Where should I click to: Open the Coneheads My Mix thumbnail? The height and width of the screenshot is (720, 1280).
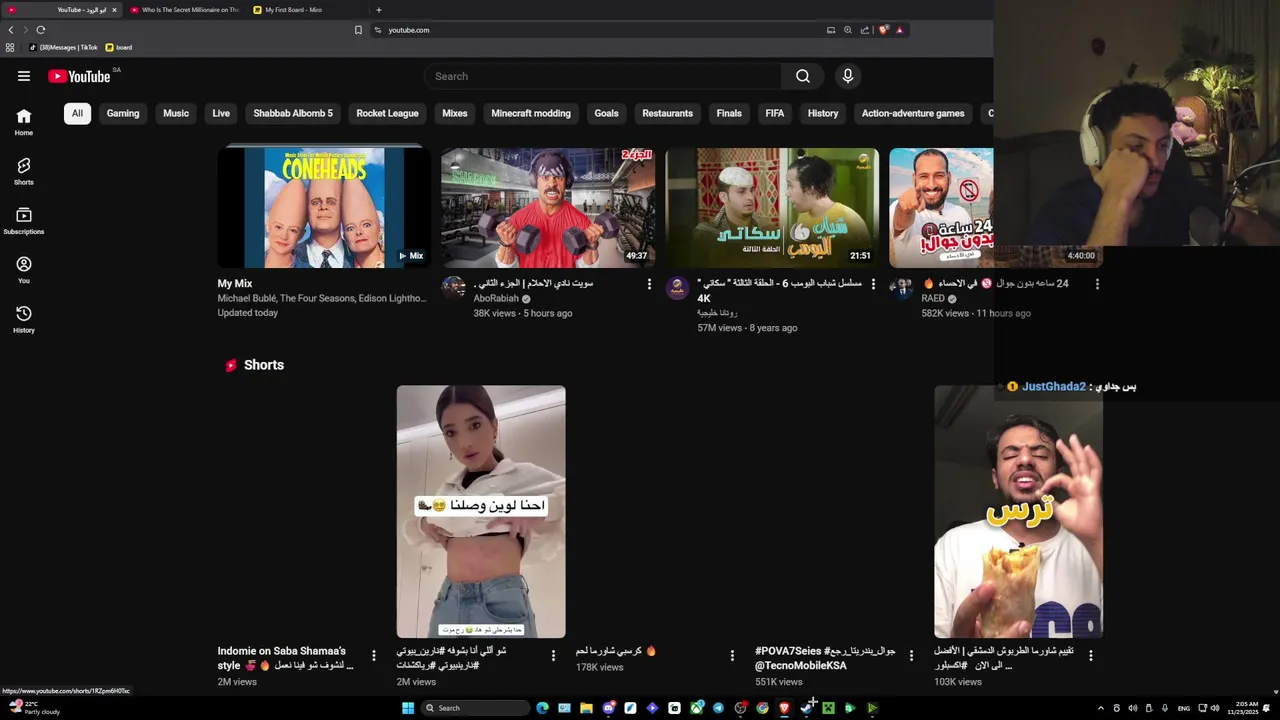tap(324, 207)
